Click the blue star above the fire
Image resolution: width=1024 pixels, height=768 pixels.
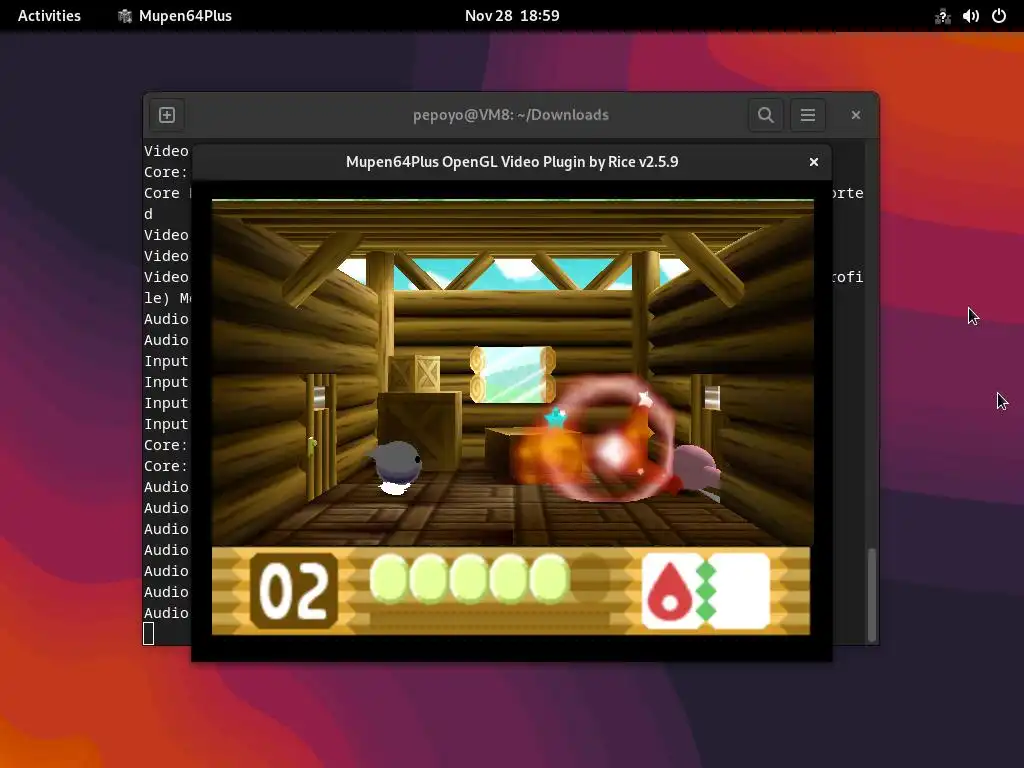556,417
